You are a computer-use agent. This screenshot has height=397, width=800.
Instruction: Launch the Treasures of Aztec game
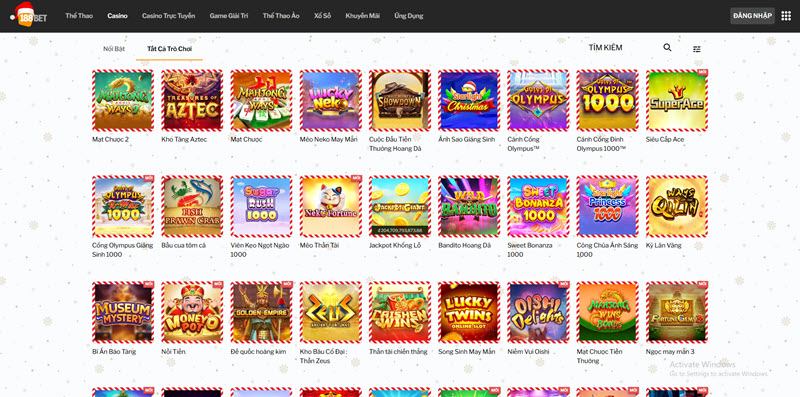(x=192, y=101)
